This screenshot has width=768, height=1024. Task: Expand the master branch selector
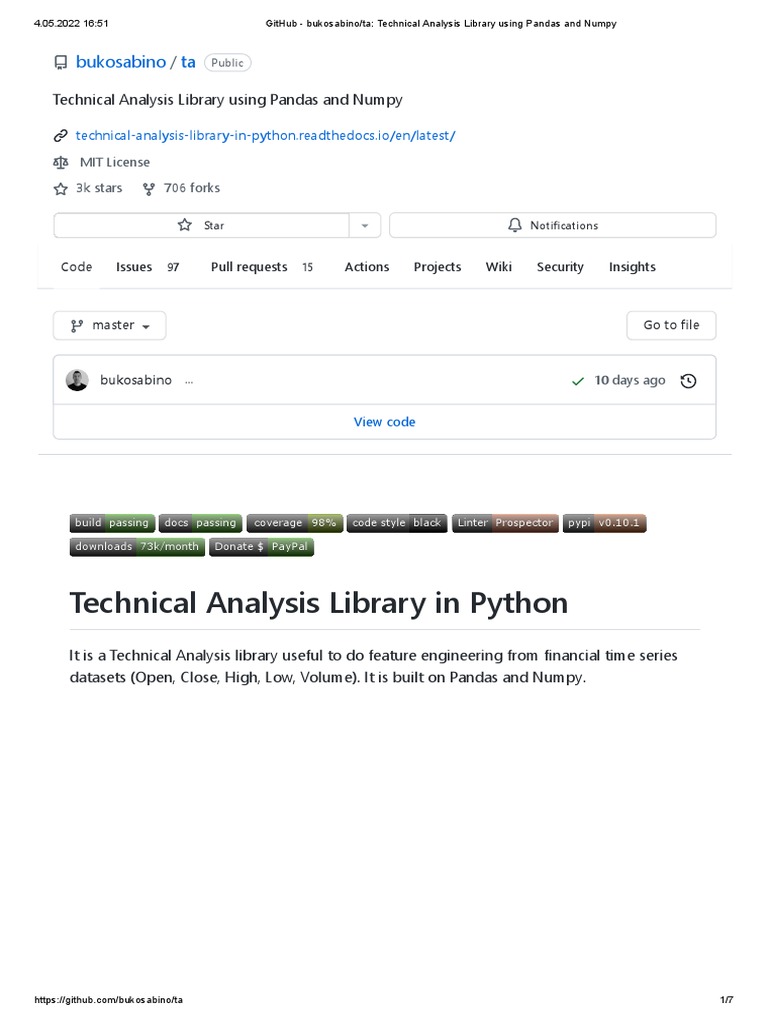(110, 326)
